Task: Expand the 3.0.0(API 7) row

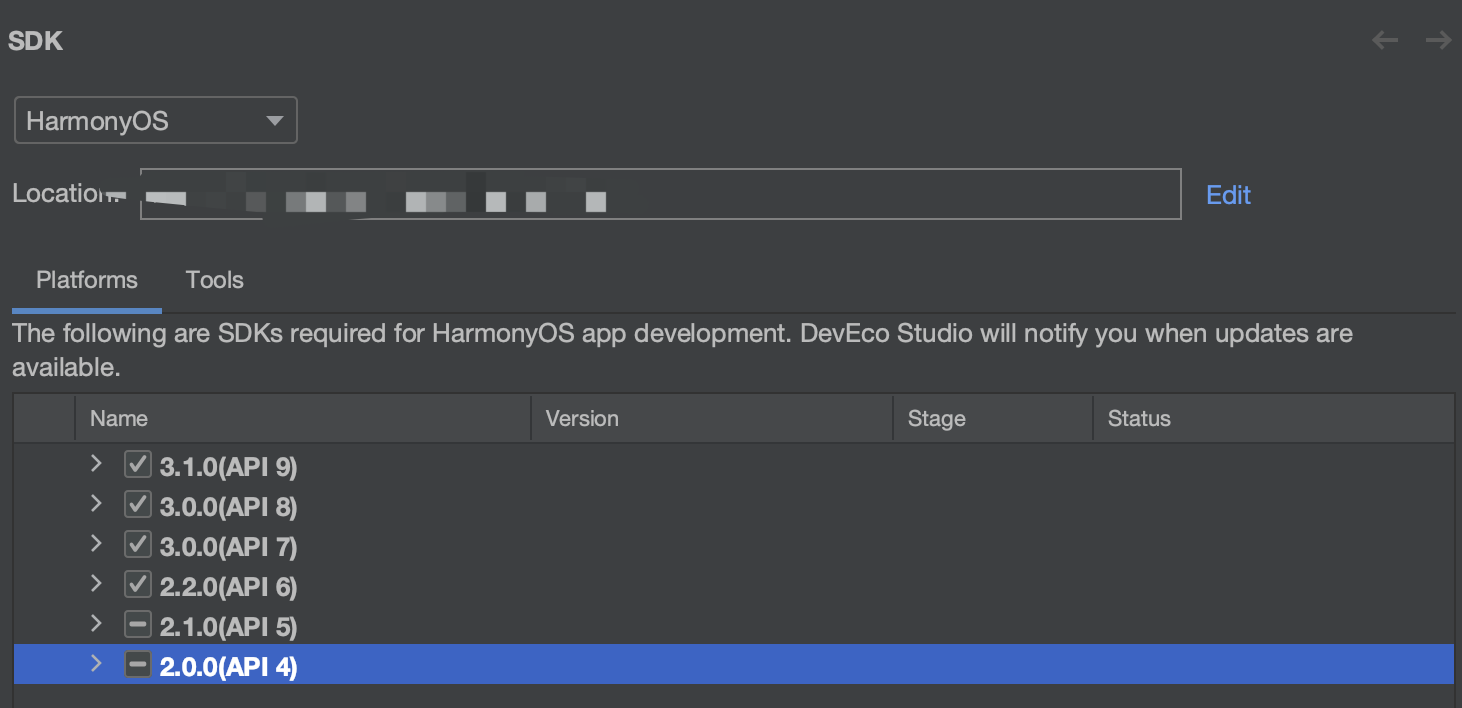Action: pyautogui.click(x=96, y=544)
